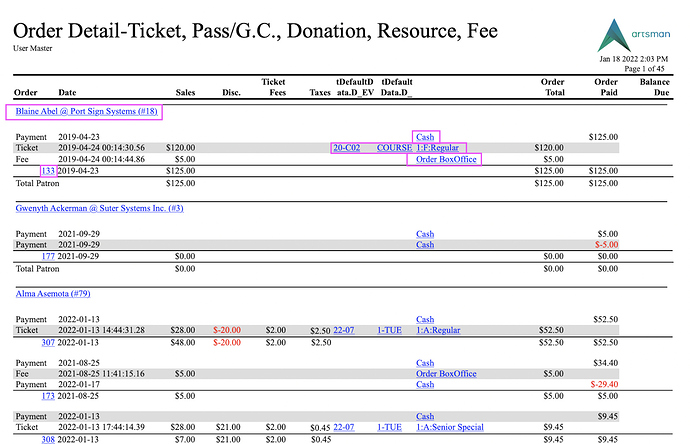Click COURSE performance link
The width and height of the screenshot is (690, 444).
[394, 148]
